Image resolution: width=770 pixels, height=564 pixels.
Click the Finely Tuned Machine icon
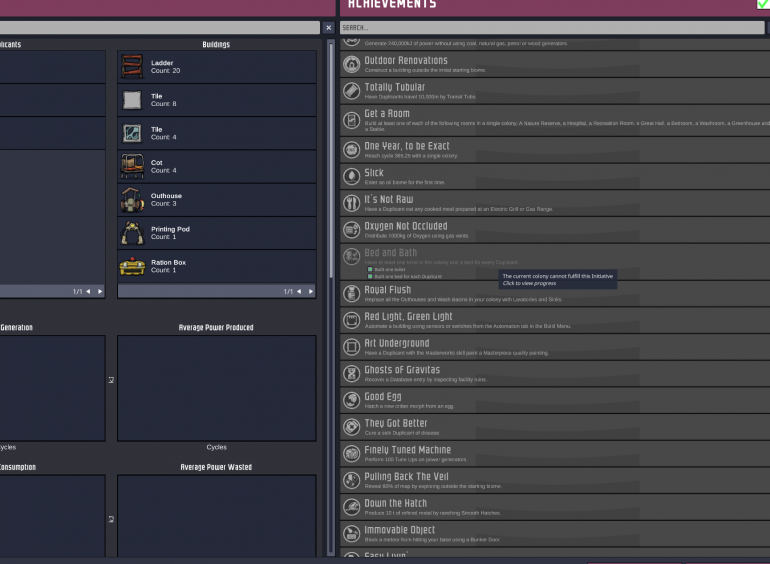click(352, 454)
